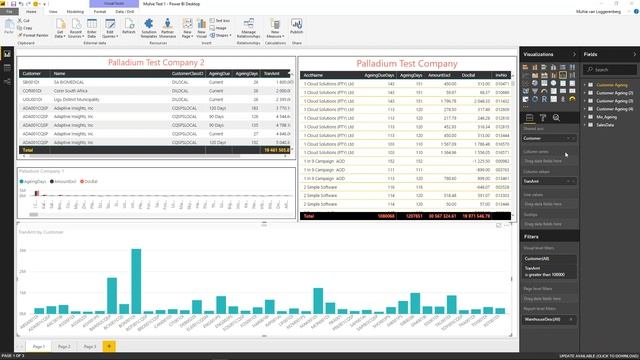Open the Format paint roller tab
The width and height of the screenshot is (640, 360).
pos(543,118)
